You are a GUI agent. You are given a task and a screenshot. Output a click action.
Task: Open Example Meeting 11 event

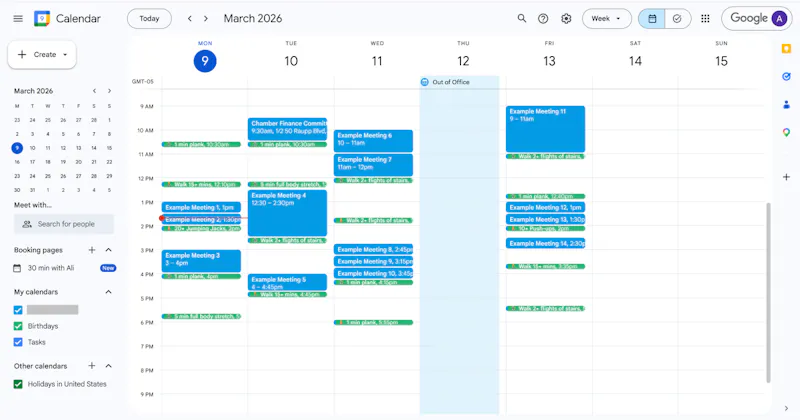tap(545, 129)
